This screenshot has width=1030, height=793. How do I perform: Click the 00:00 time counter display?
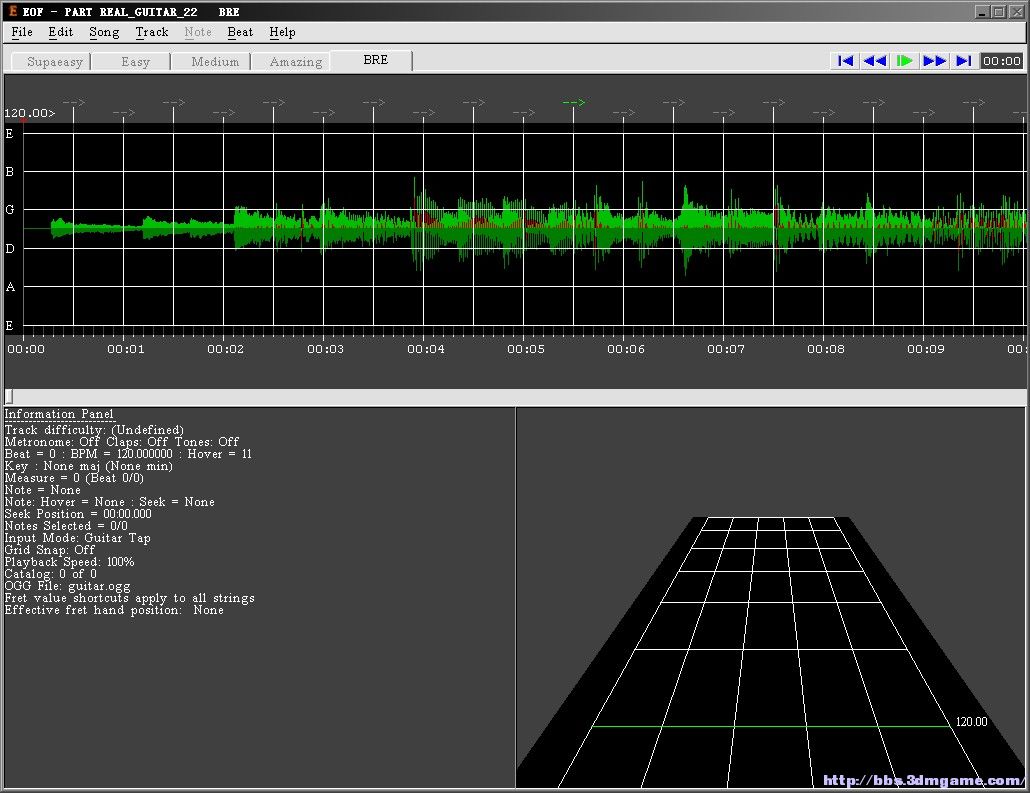(x=1001, y=61)
